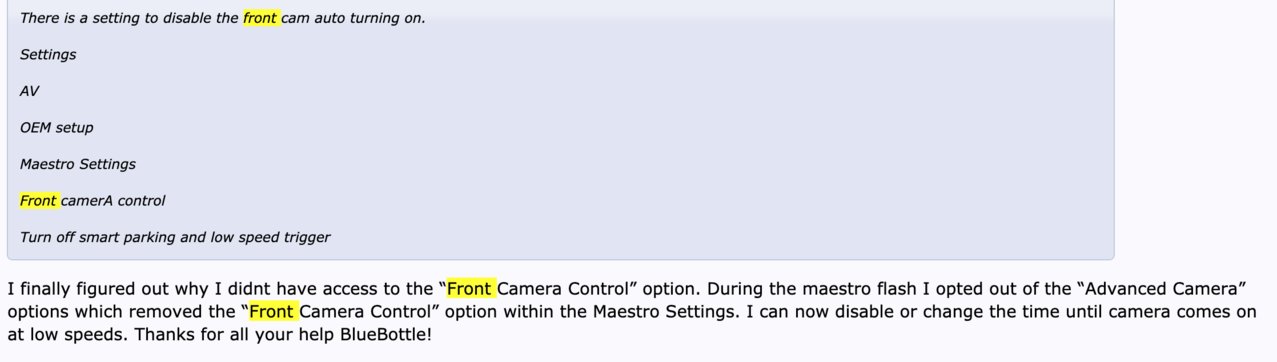This screenshot has height=362, width=1277.
Task: Click highlighted "Front" before "camerA control"
Action: 39,201
